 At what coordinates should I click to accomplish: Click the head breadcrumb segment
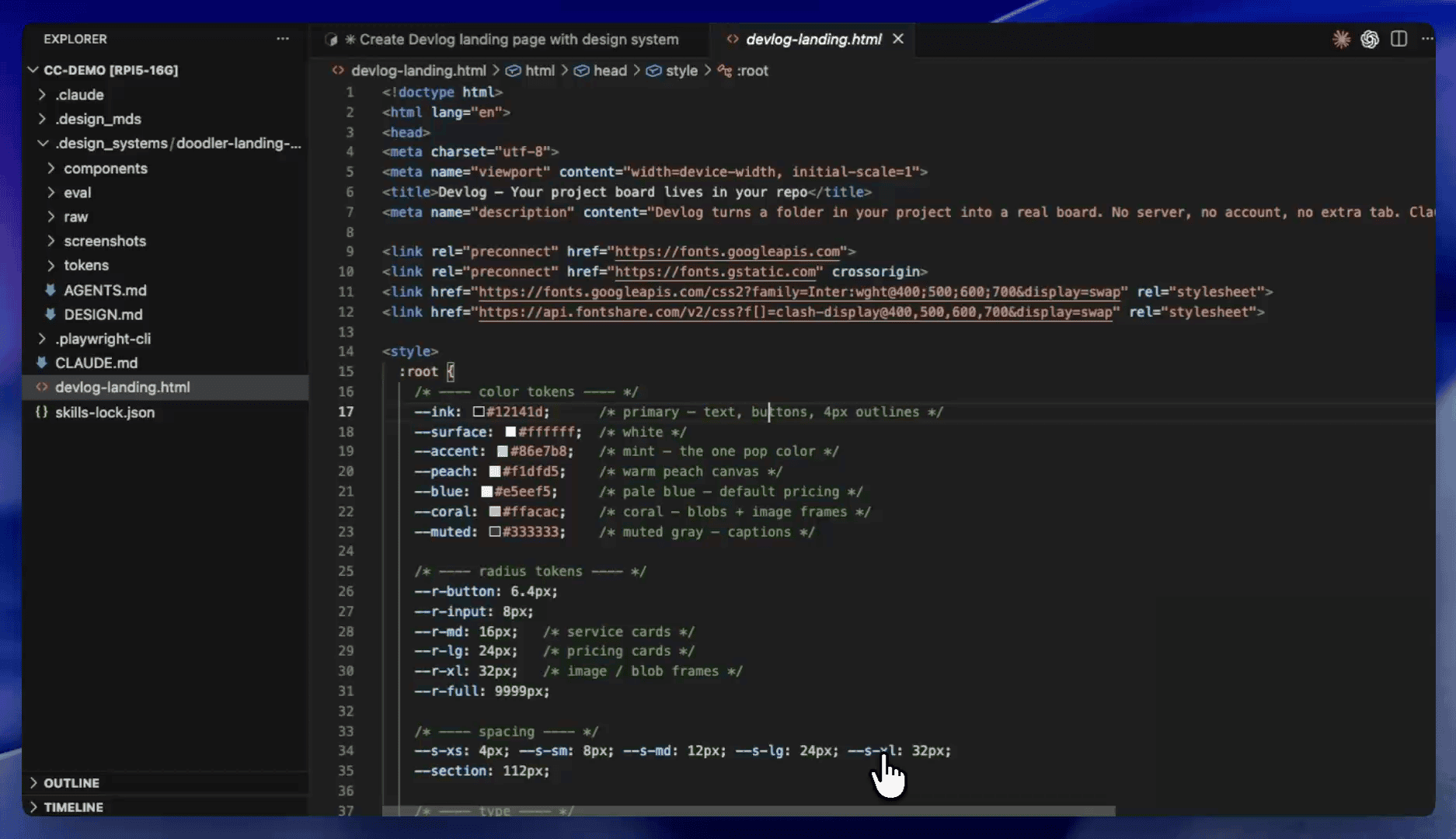[610, 71]
